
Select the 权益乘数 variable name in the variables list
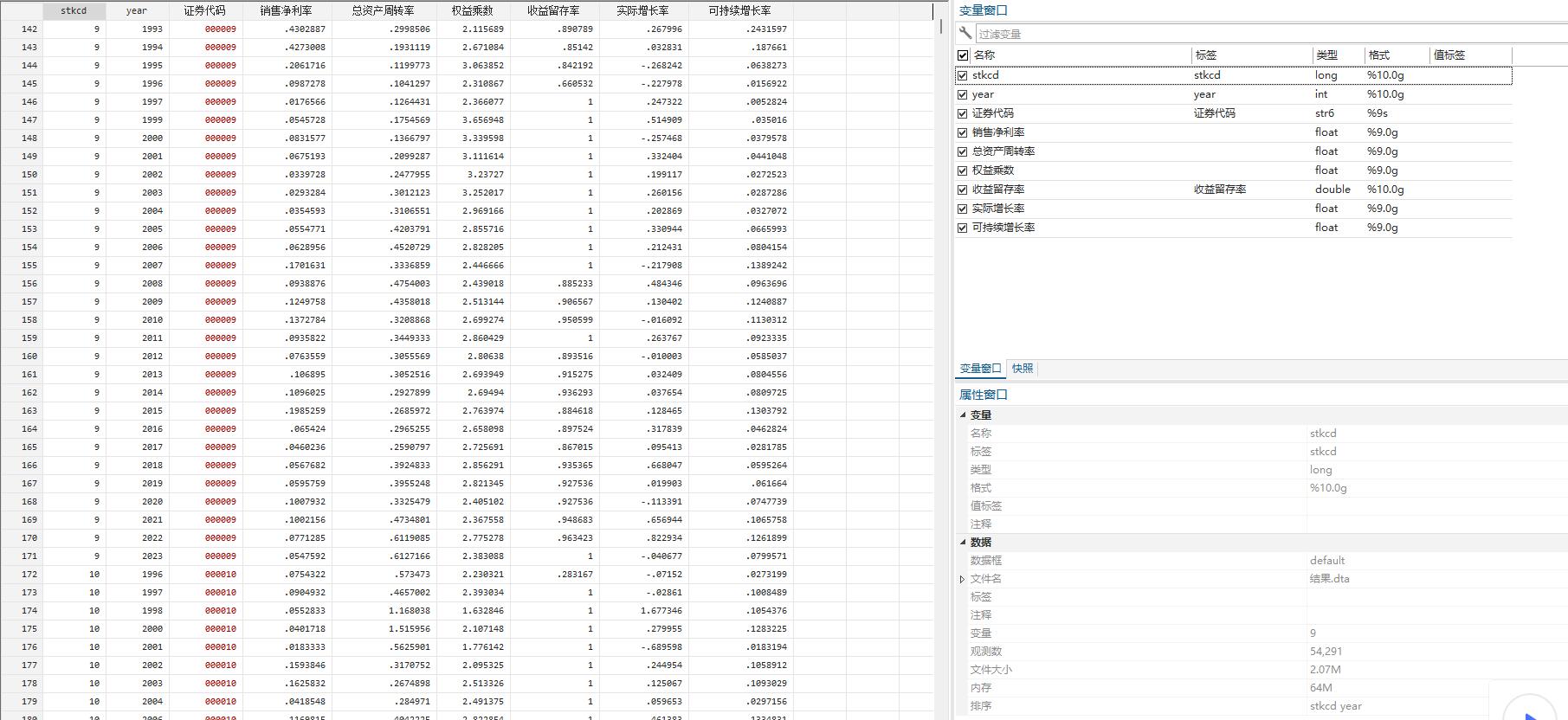(993, 170)
